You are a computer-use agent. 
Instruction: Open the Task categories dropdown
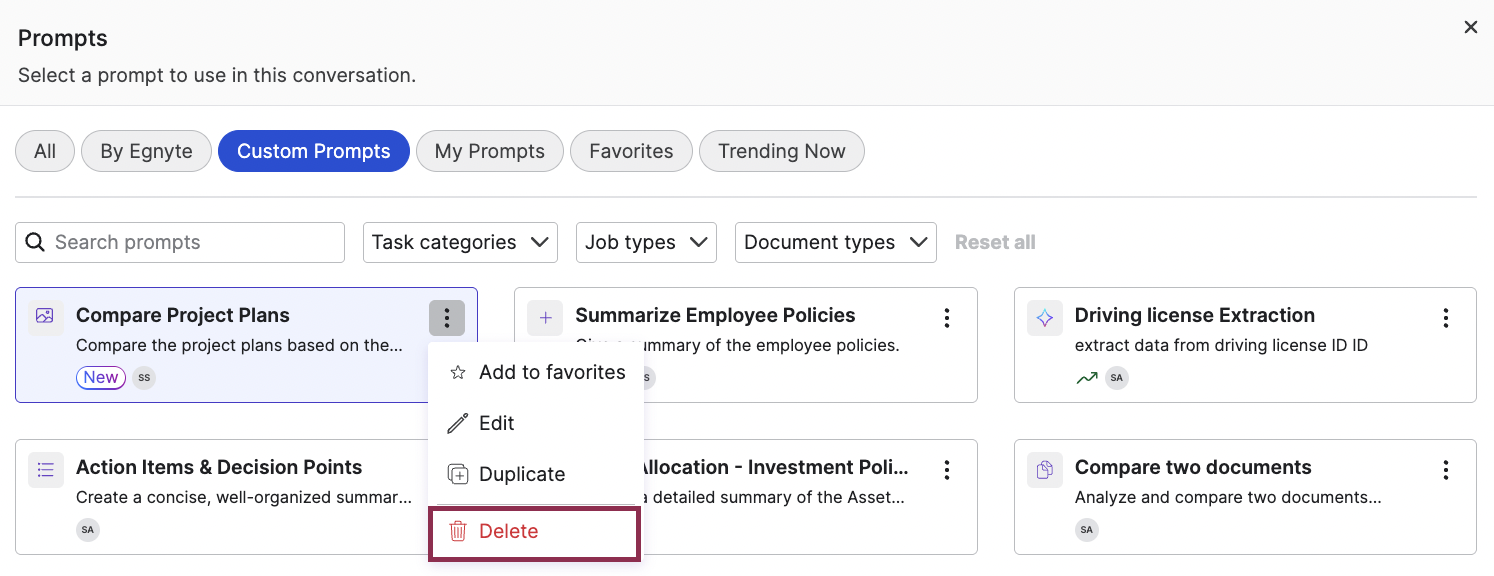pyautogui.click(x=460, y=242)
